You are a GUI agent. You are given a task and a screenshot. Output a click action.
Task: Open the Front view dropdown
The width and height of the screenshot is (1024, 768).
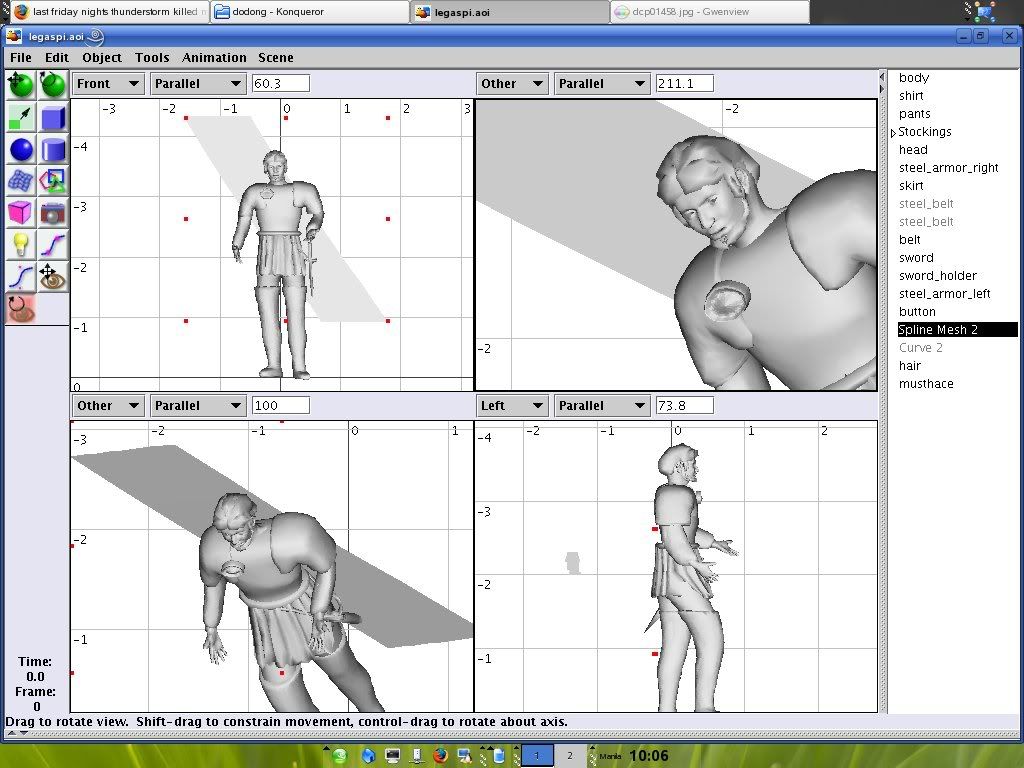pos(108,84)
